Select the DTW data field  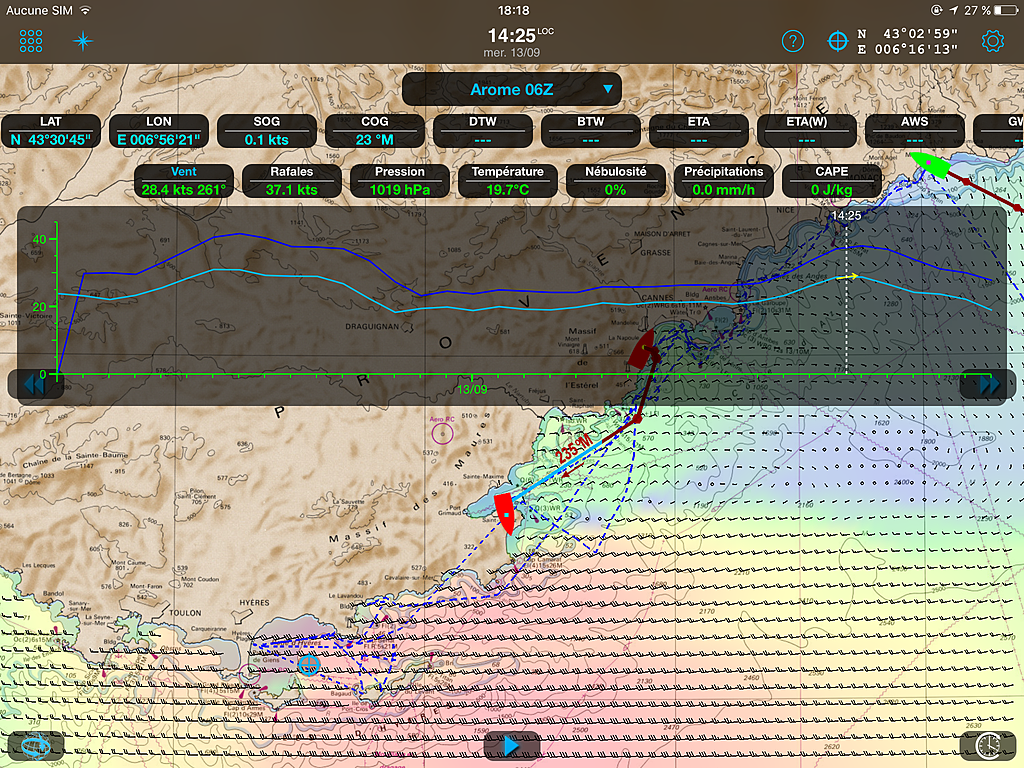tap(483, 131)
